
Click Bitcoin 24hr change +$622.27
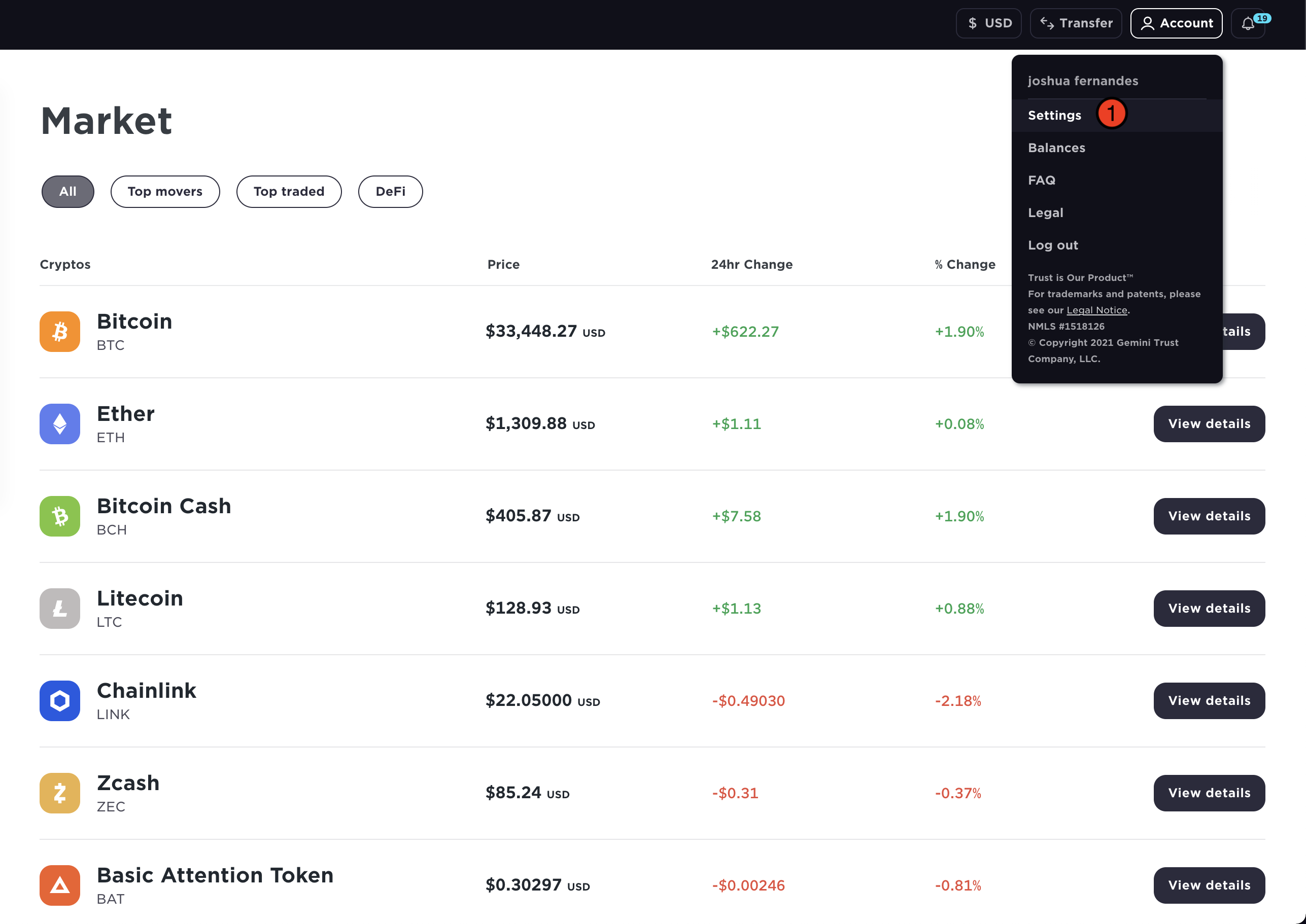745,332
